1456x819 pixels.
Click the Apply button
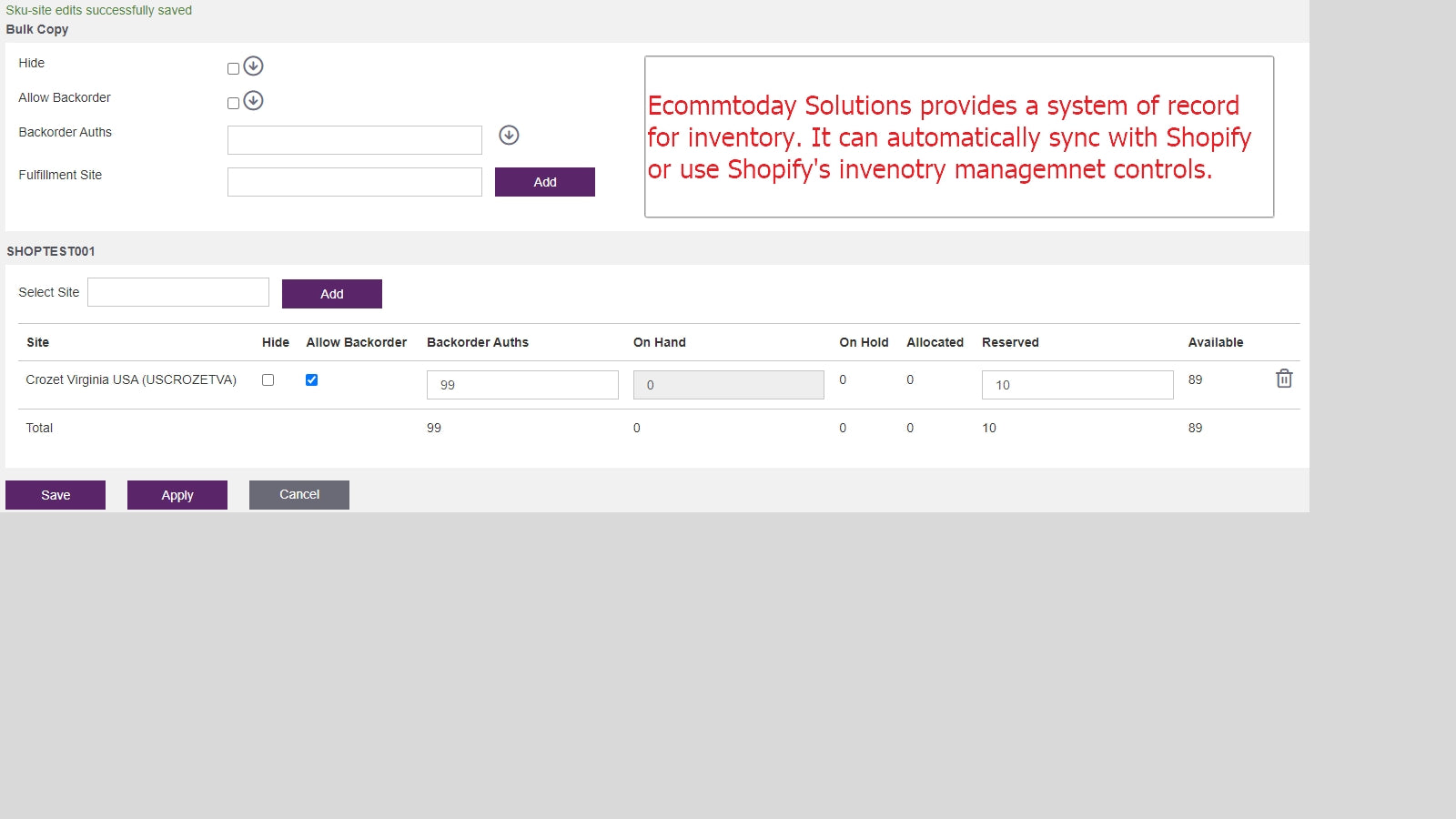pyautogui.click(x=177, y=494)
